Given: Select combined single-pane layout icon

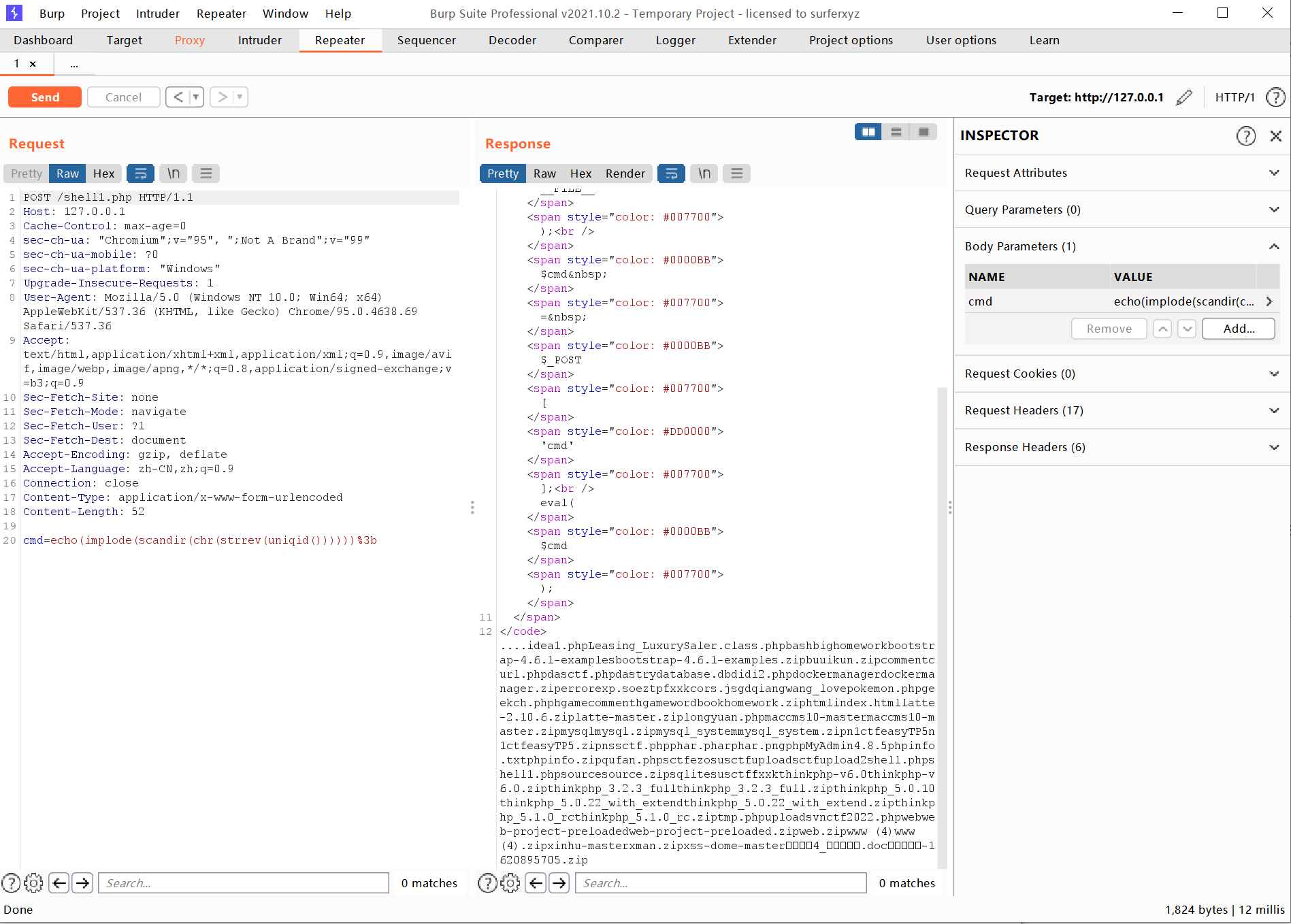Looking at the screenshot, I should [x=924, y=132].
